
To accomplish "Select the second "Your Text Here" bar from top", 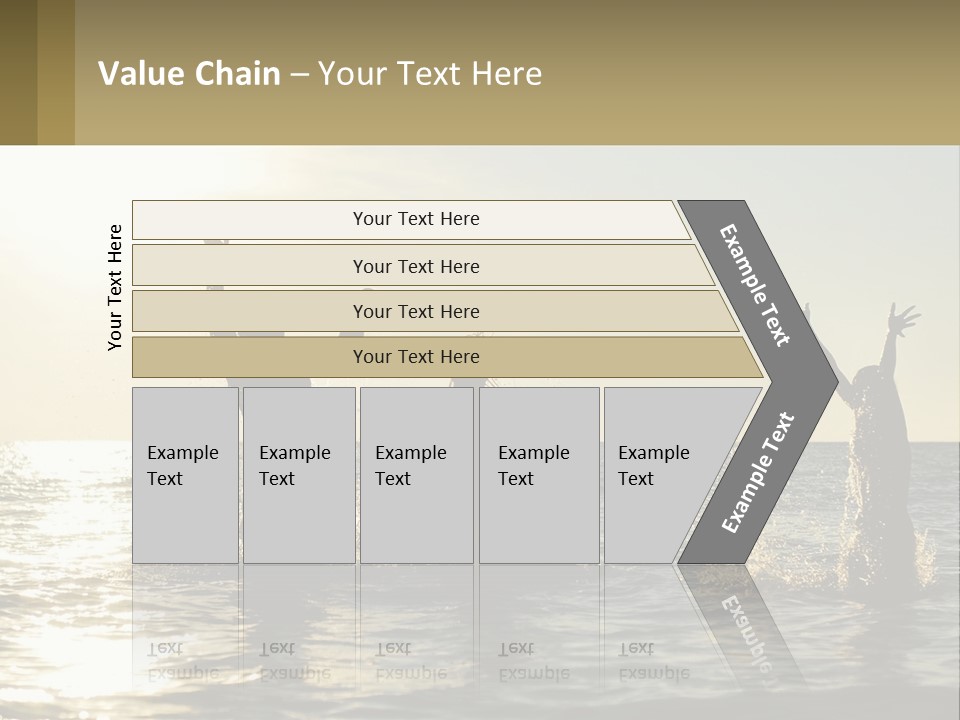I will tap(415, 266).
